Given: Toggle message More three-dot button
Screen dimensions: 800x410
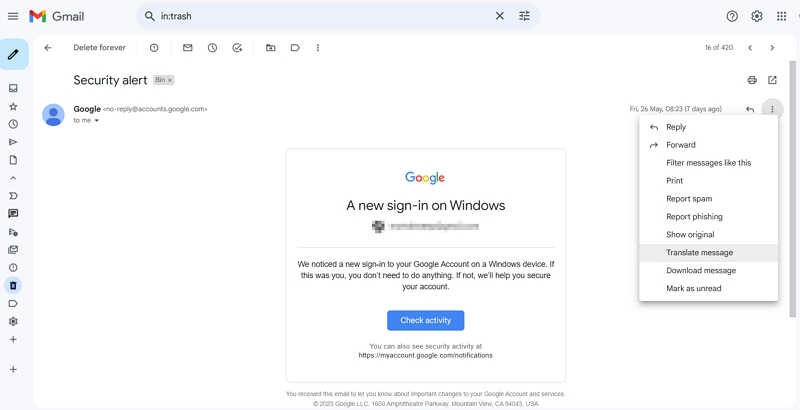Looking at the screenshot, I should (x=772, y=109).
